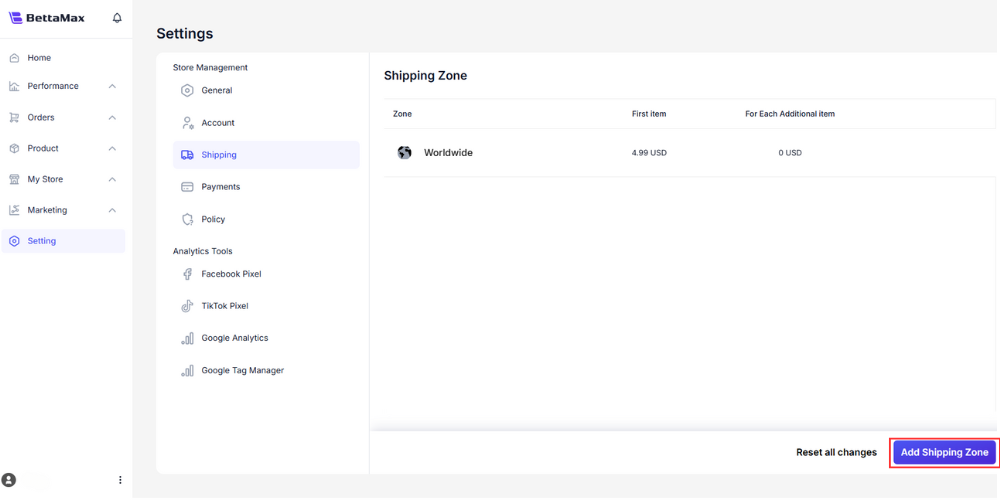The width and height of the screenshot is (1000, 500).
Task: Click the My Store shop icon
Action: click(x=14, y=179)
